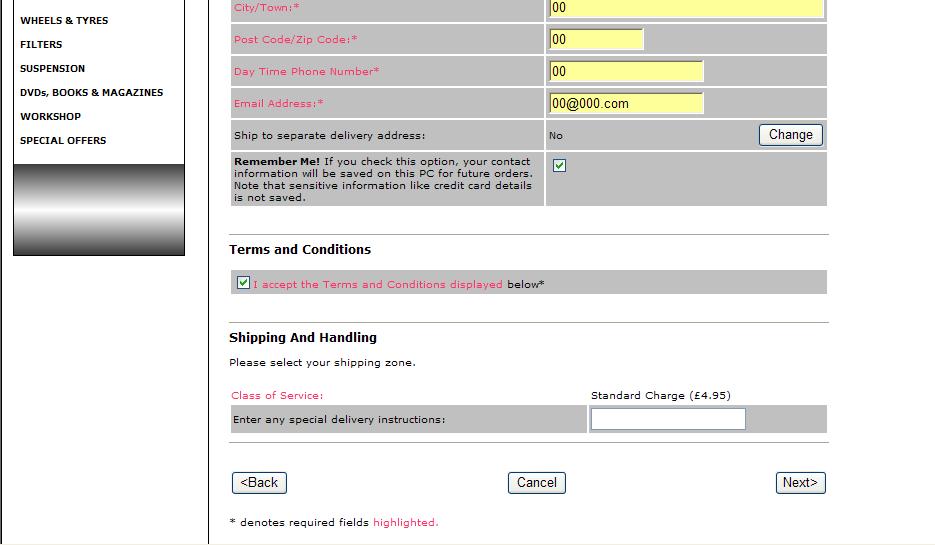
Task: Go to the Suspension category
Action: pos(52,69)
